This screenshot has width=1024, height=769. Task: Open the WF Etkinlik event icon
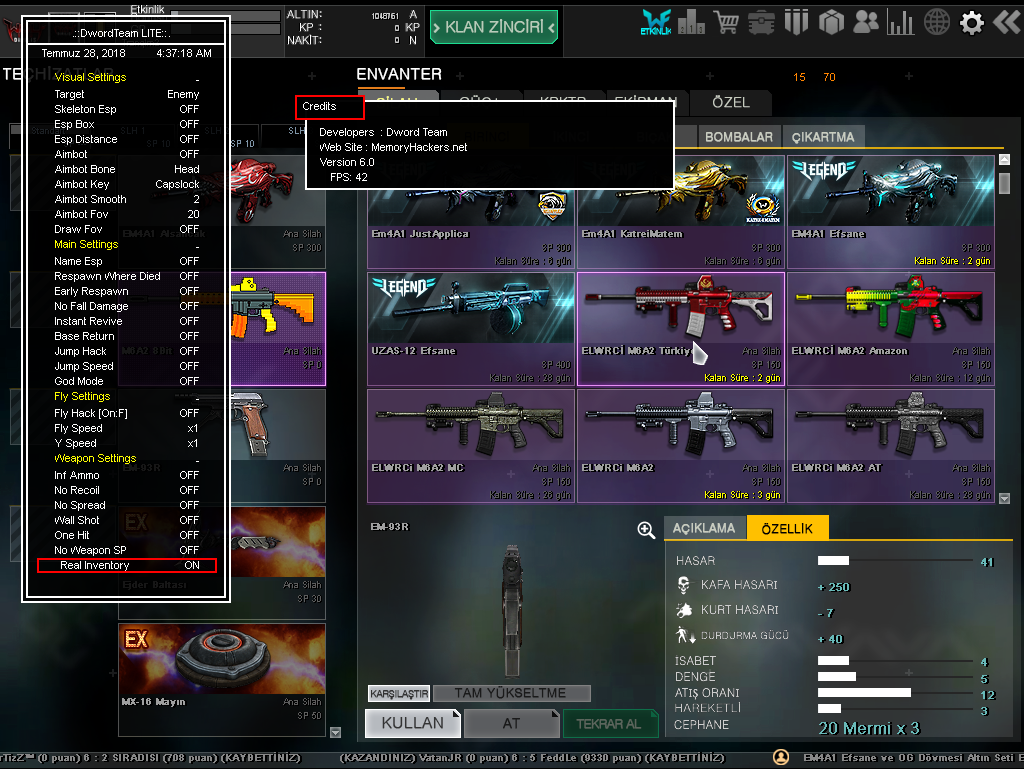coord(656,23)
